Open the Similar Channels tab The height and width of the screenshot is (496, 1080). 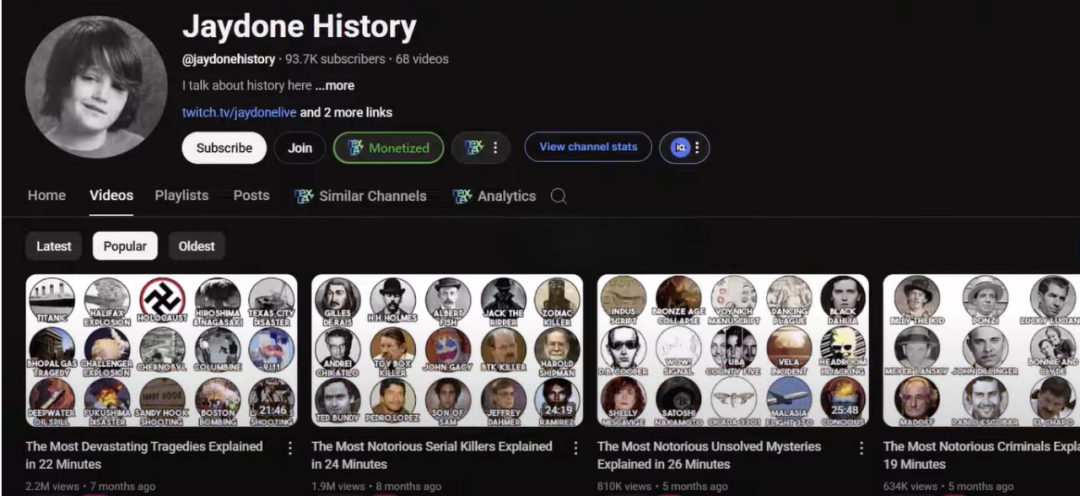pos(360,196)
